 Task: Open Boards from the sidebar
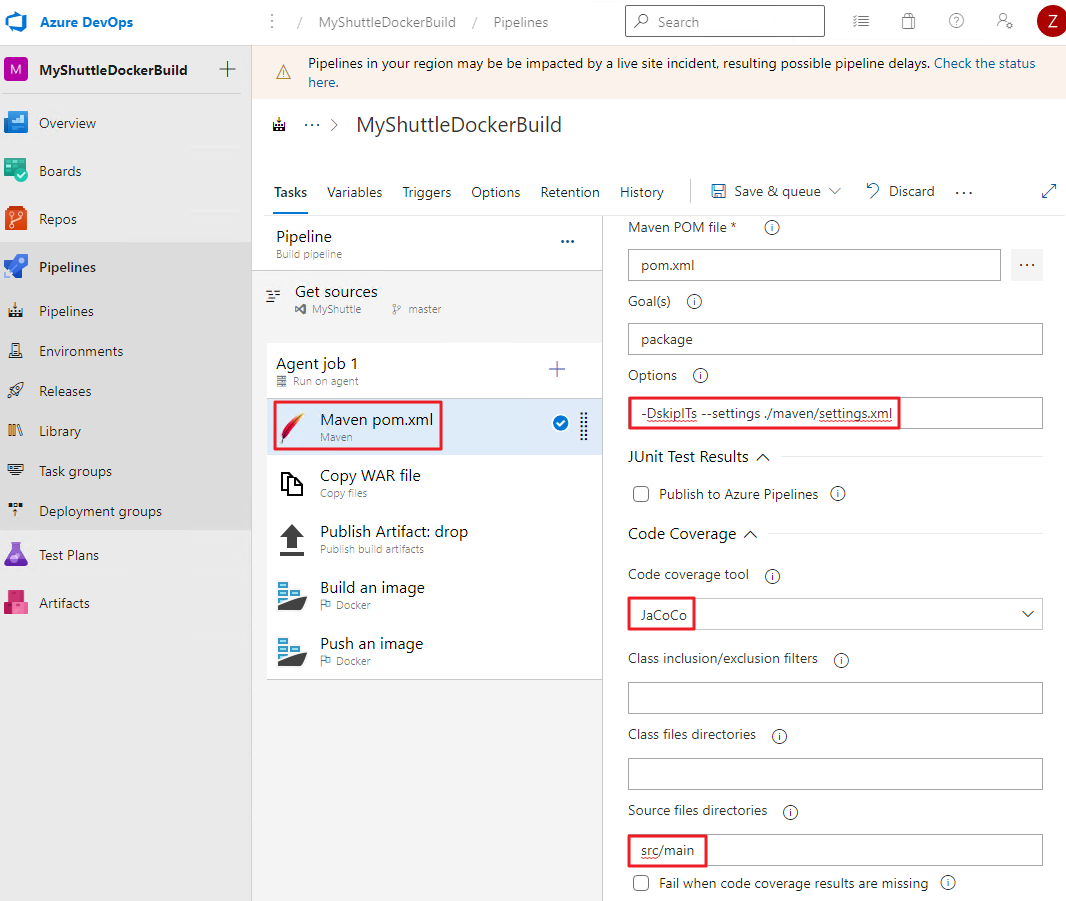pyautogui.click(x=60, y=171)
